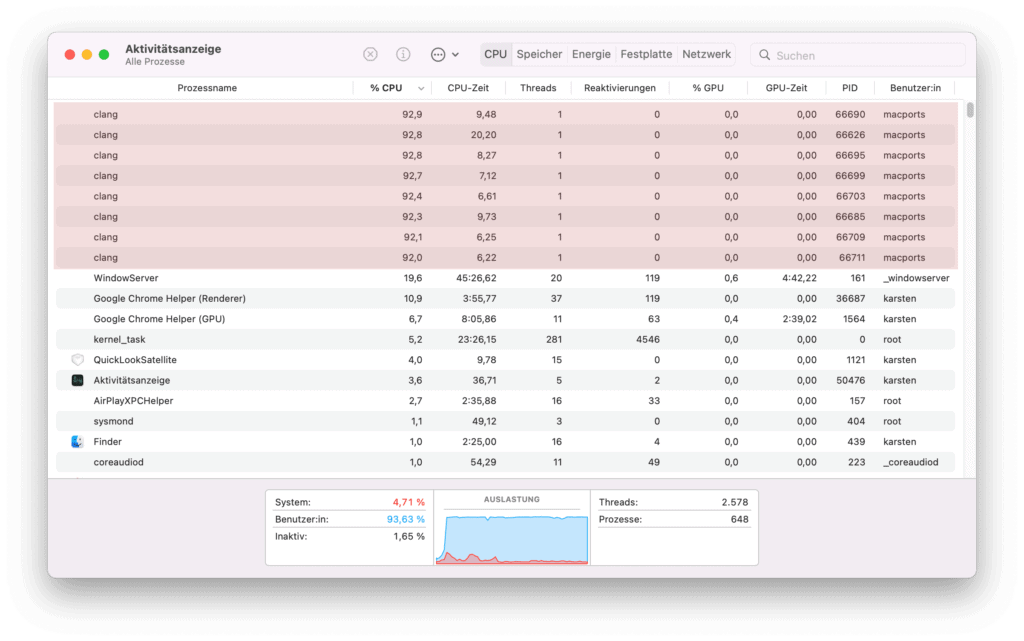This screenshot has height=641, width=1024.
Task: Sort by the % GPU column header
Action: (708, 87)
